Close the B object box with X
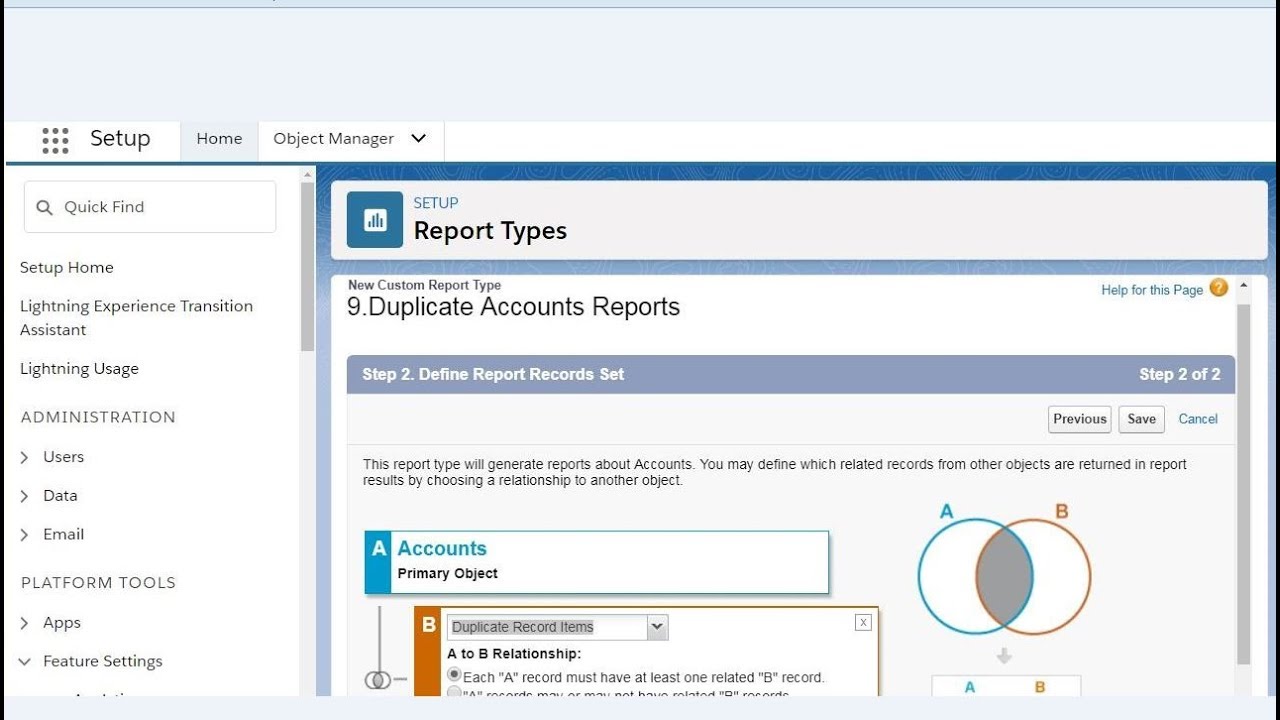Image resolution: width=1280 pixels, height=720 pixels. 863,622
